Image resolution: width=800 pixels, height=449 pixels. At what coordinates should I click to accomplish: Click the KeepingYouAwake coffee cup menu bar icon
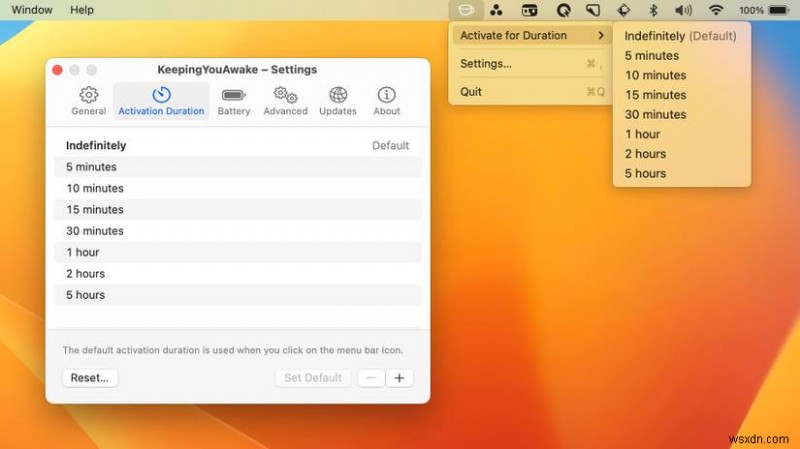(465, 10)
